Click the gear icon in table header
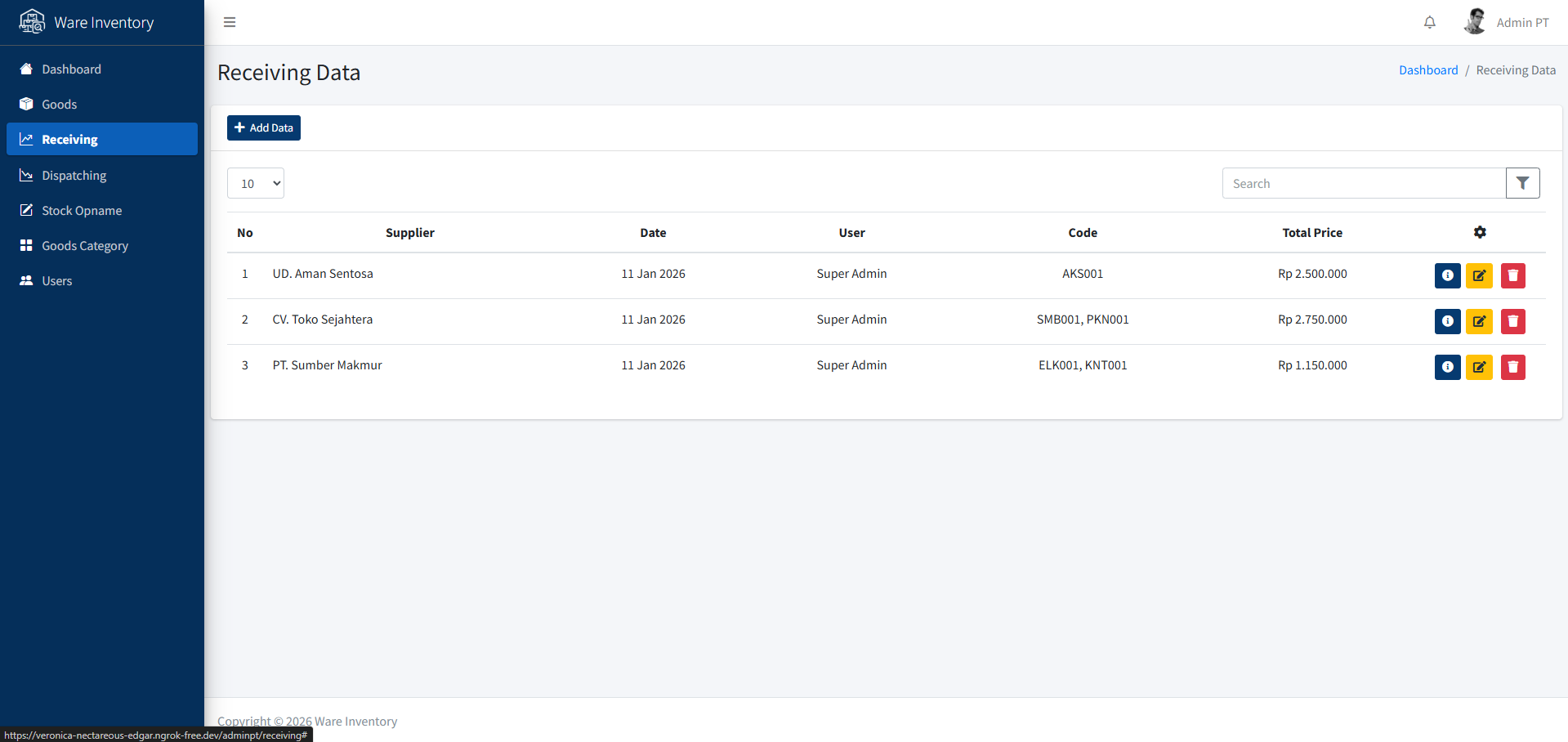 [x=1479, y=233]
